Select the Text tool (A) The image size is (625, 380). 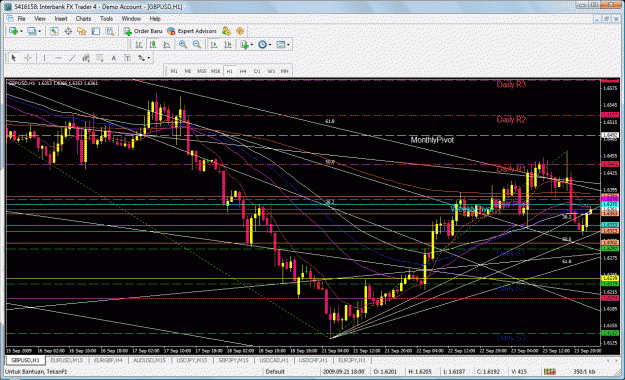114,58
